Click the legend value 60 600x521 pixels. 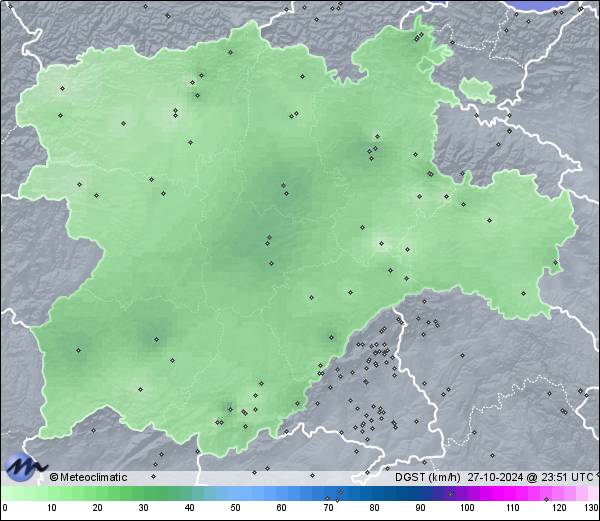click(282, 508)
